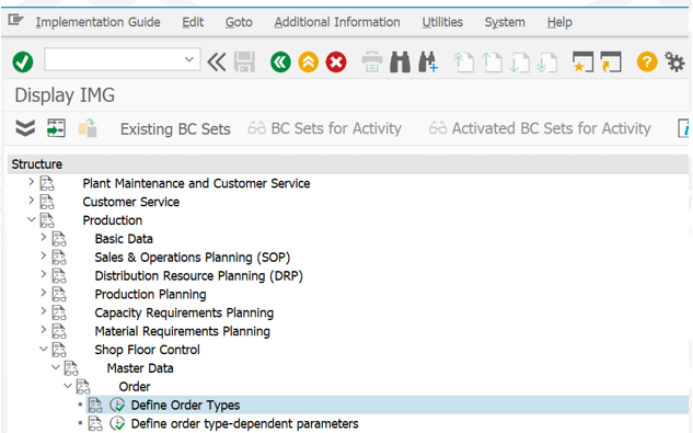Expand the Material Requirements Planning node
Image resolution: width=693 pixels, height=433 pixels.
(43, 330)
